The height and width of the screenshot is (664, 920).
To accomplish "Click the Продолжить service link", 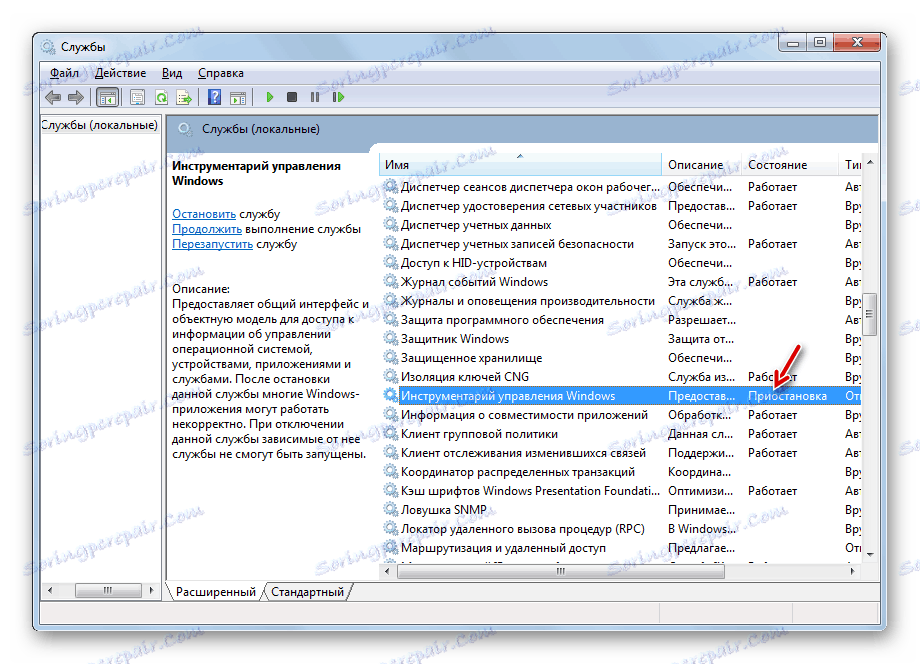I will [207, 229].
